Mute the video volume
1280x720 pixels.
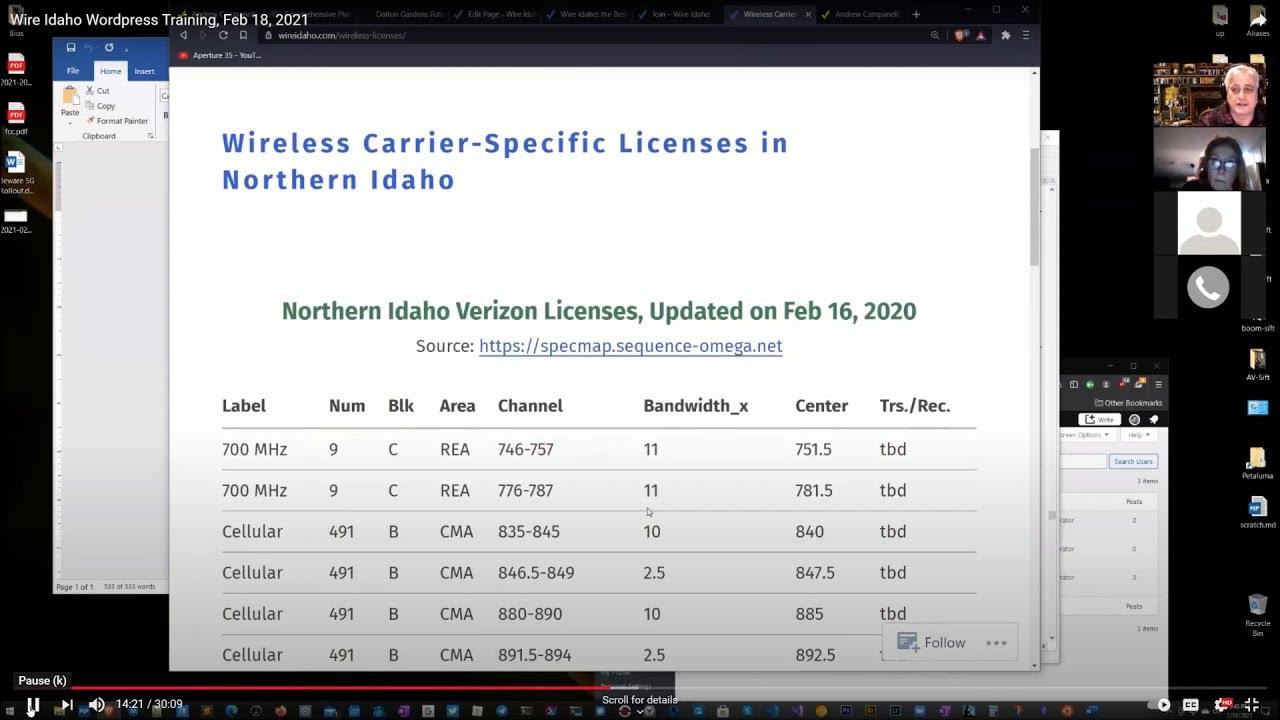click(x=96, y=705)
